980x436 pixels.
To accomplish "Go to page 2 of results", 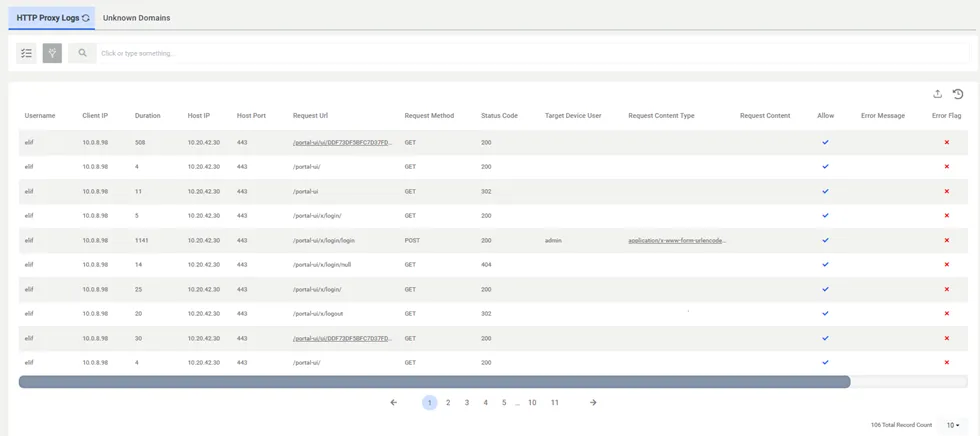I will click(448, 403).
